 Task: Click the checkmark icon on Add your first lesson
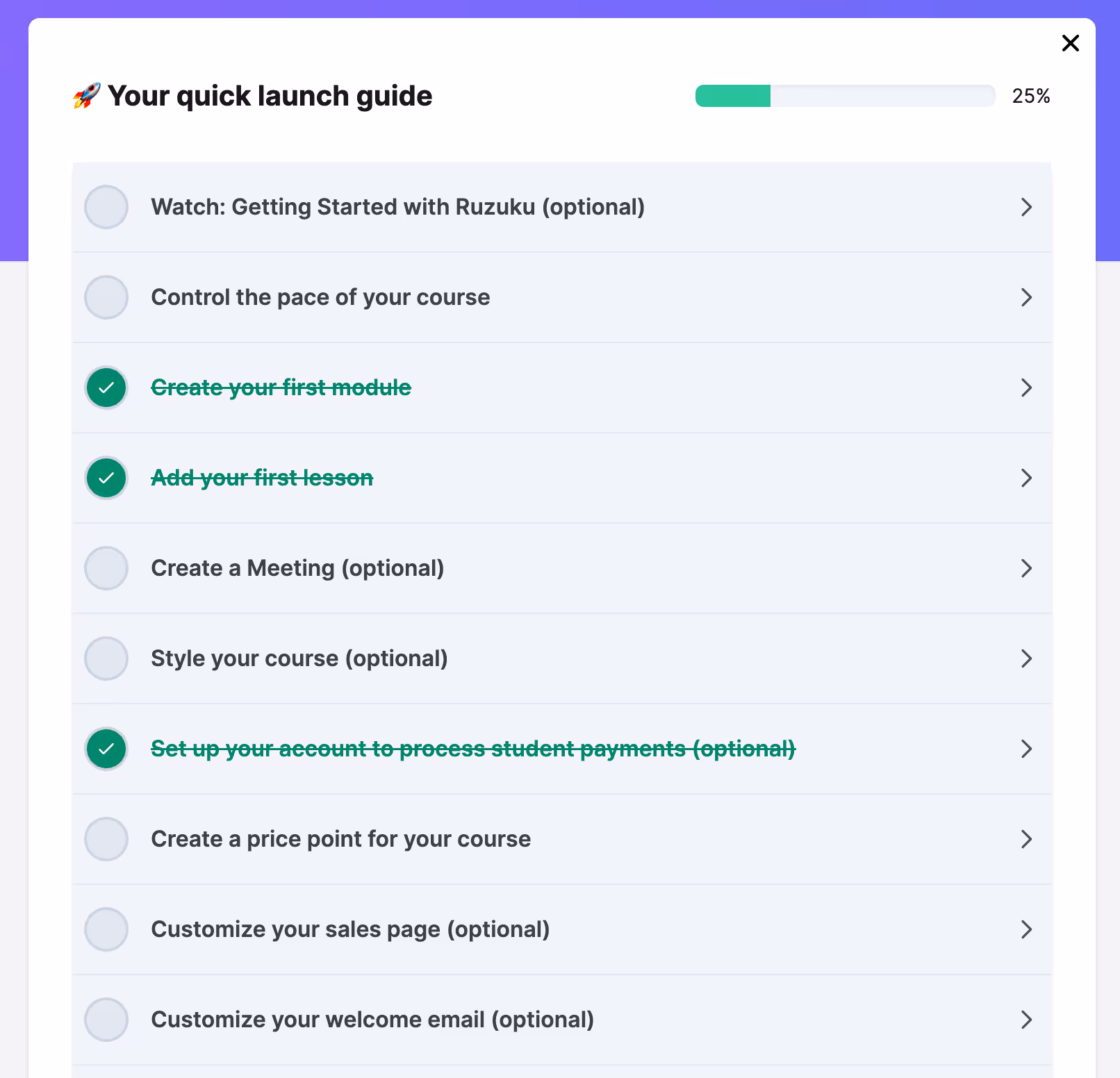[106, 478]
